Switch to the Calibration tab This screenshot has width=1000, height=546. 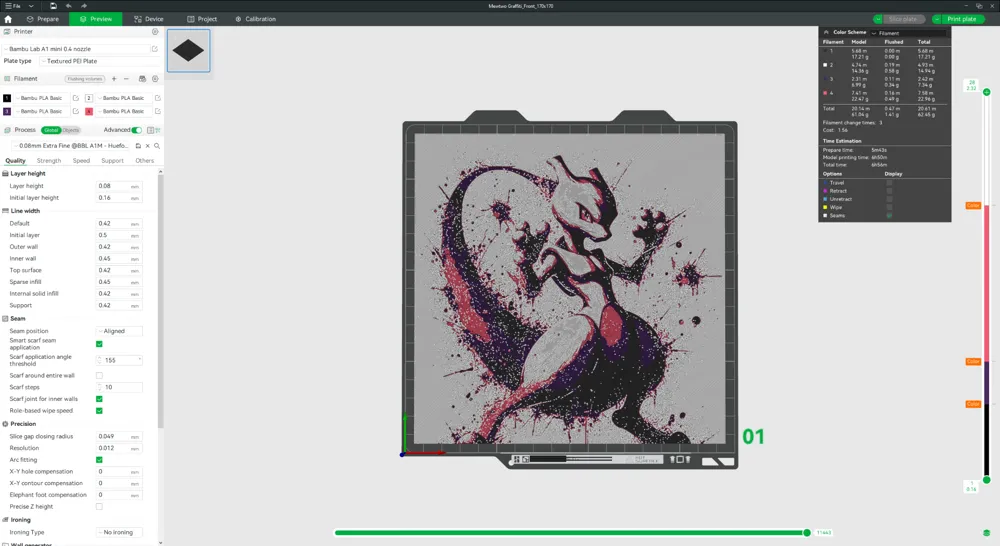click(x=256, y=19)
